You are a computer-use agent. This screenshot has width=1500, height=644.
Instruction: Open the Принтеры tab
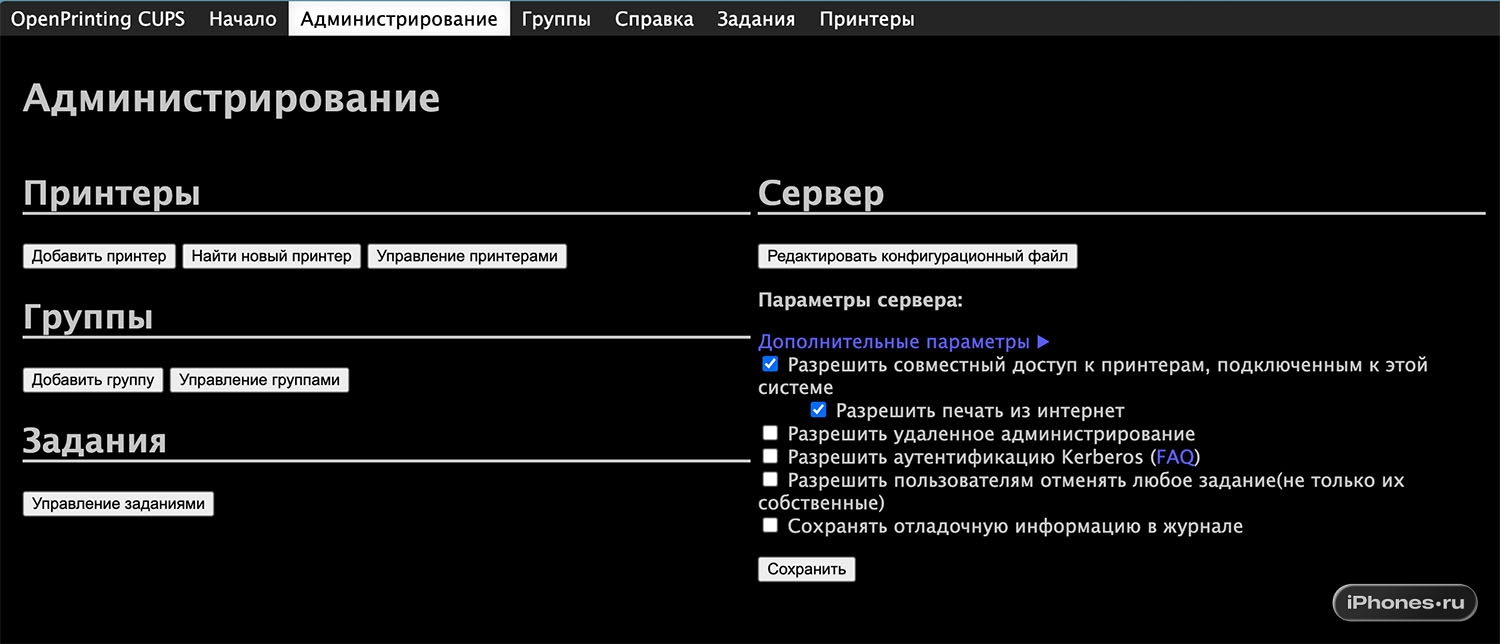click(x=867, y=19)
